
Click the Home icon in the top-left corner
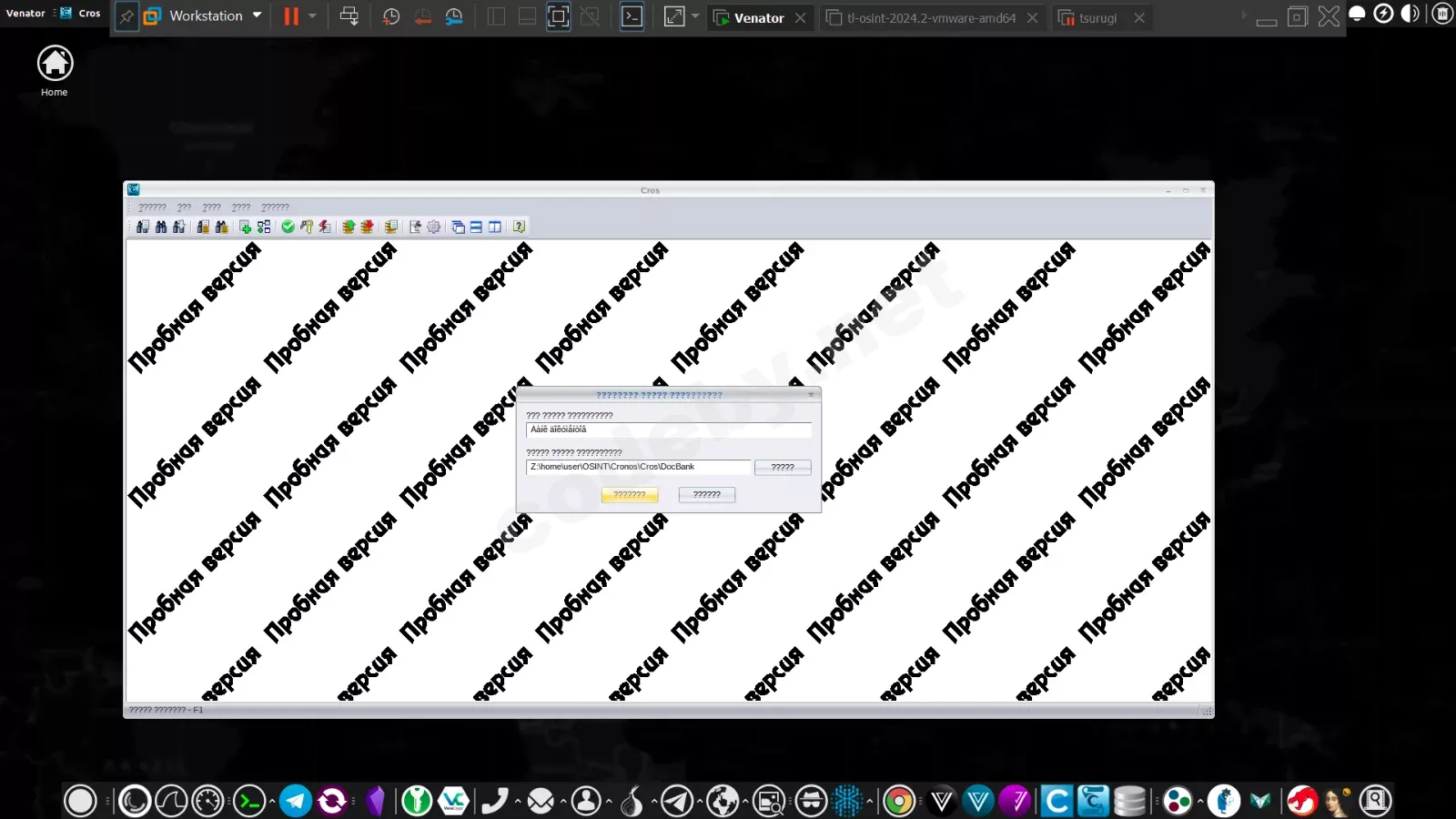pyautogui.click(x=55, y=64)
